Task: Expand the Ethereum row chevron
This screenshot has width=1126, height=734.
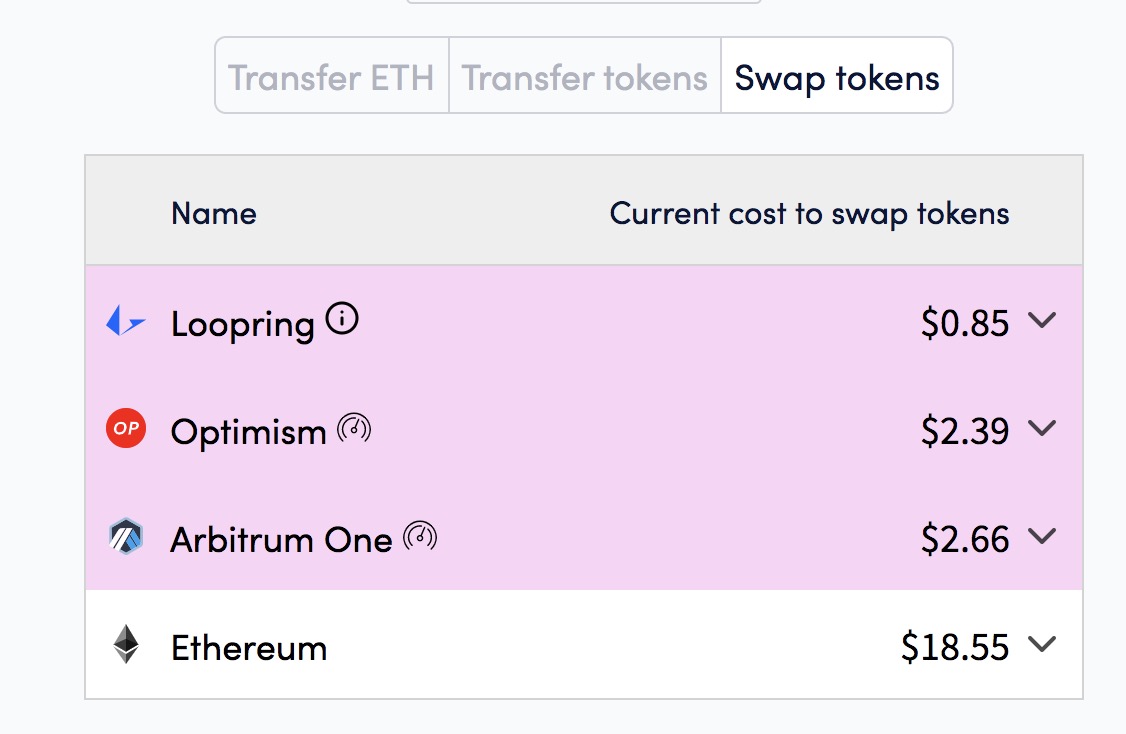Action: [x=1041, y=644]
